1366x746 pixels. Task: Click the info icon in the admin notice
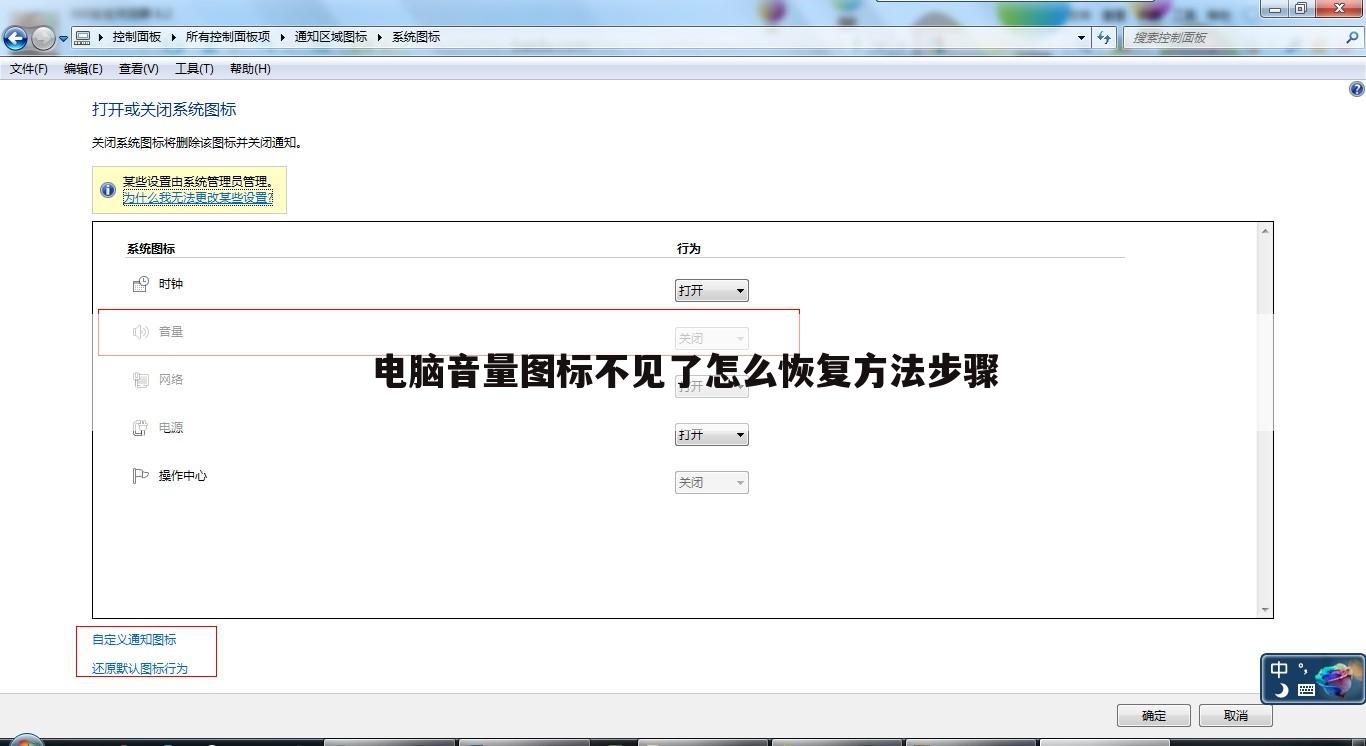(x=108, y=189)
